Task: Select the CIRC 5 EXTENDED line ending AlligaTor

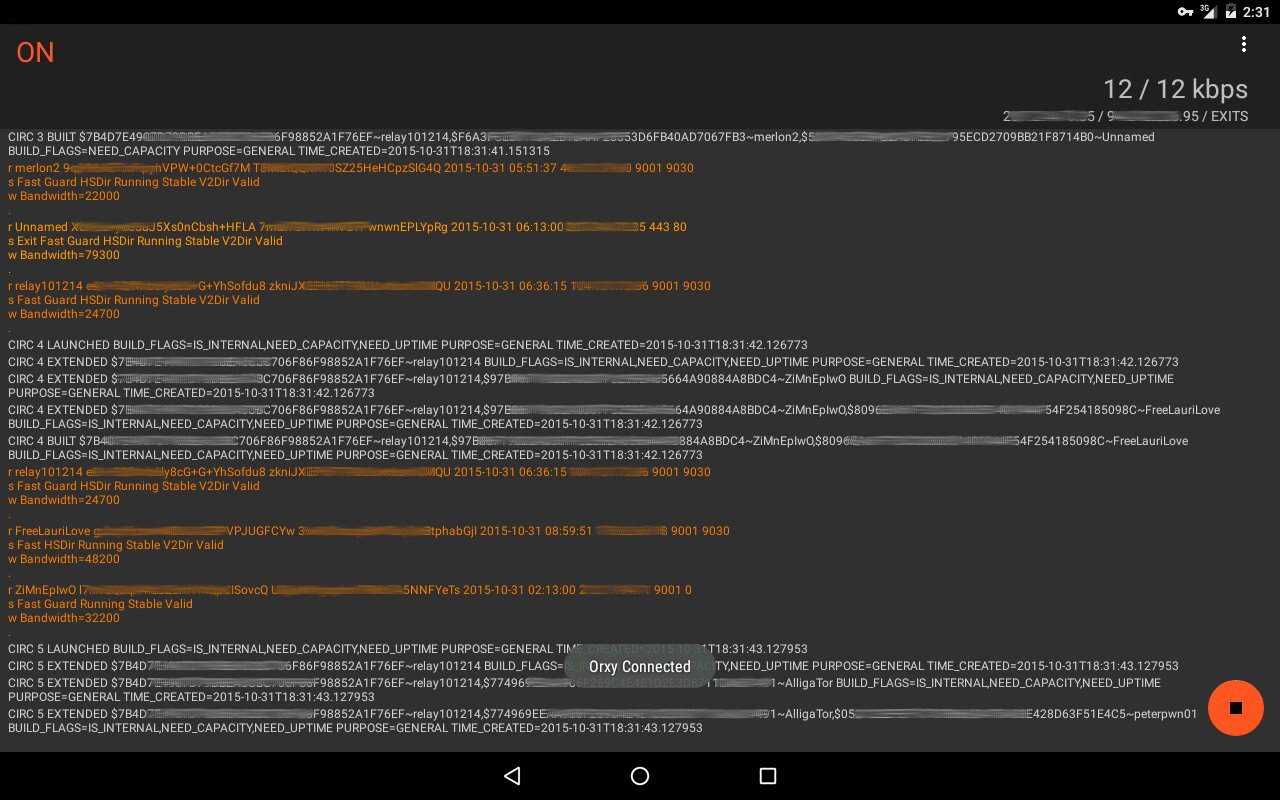Action: (x=585, y=690)
